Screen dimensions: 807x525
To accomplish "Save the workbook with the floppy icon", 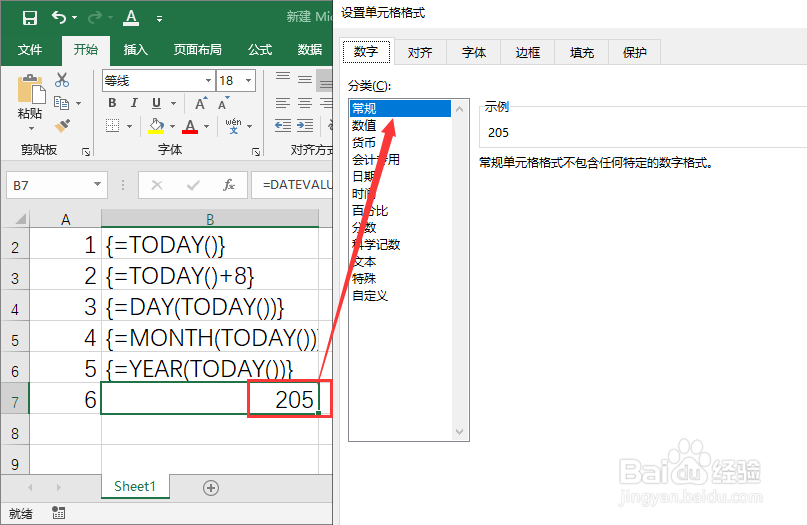I will tap(30, 18).
